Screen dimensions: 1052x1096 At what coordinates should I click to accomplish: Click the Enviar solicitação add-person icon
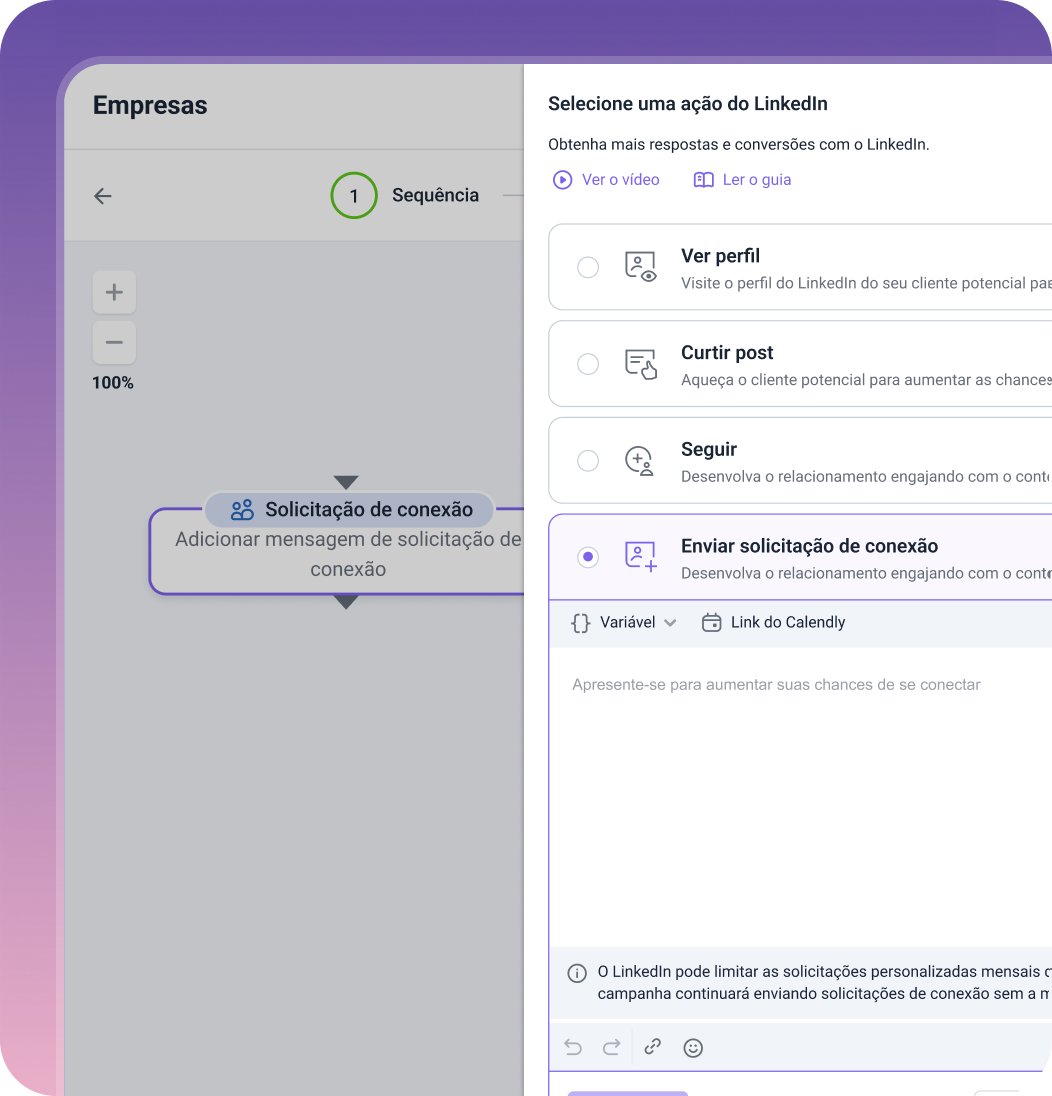640,557
